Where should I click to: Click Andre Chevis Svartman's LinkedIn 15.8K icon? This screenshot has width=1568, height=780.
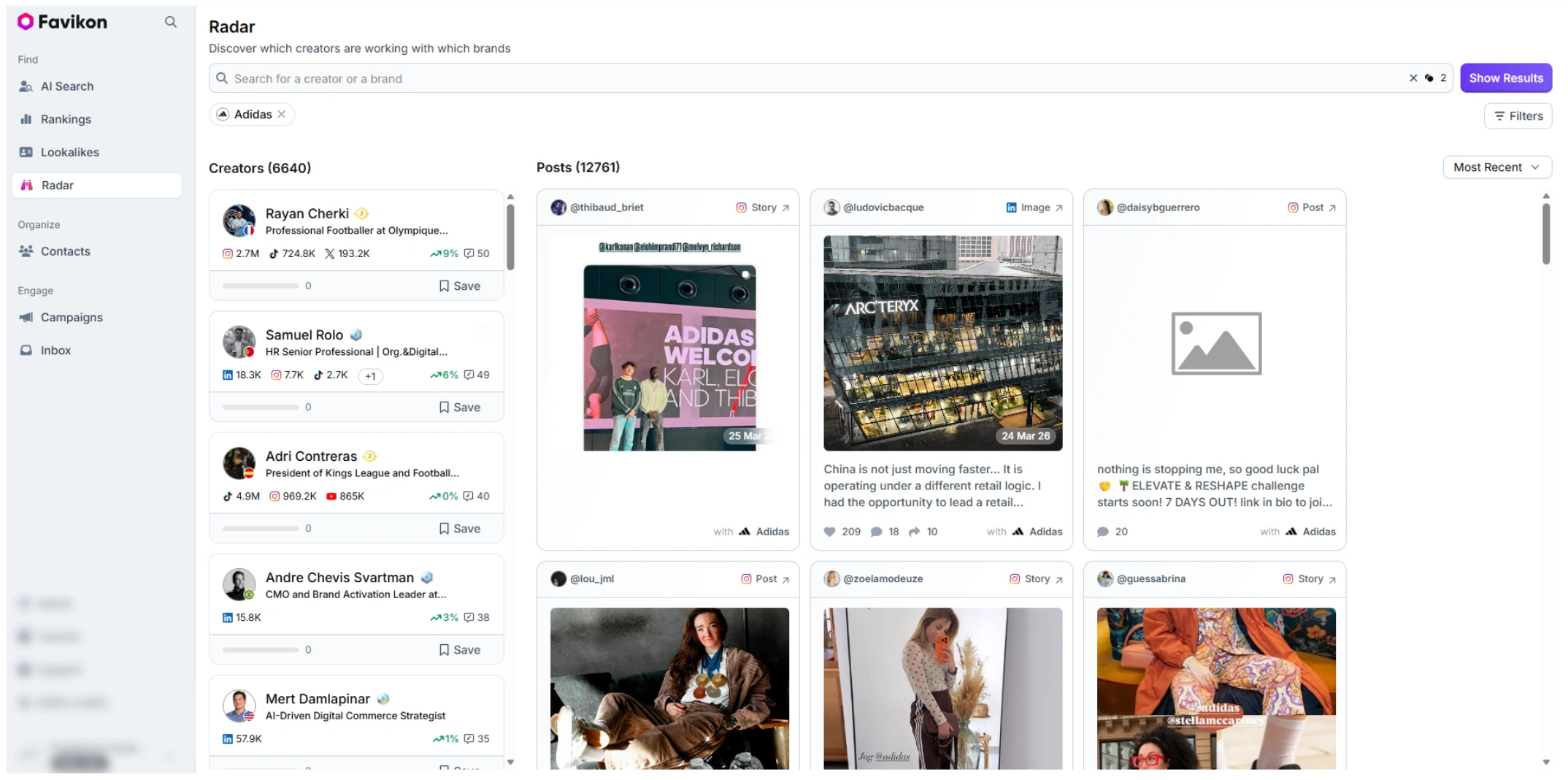228,617
